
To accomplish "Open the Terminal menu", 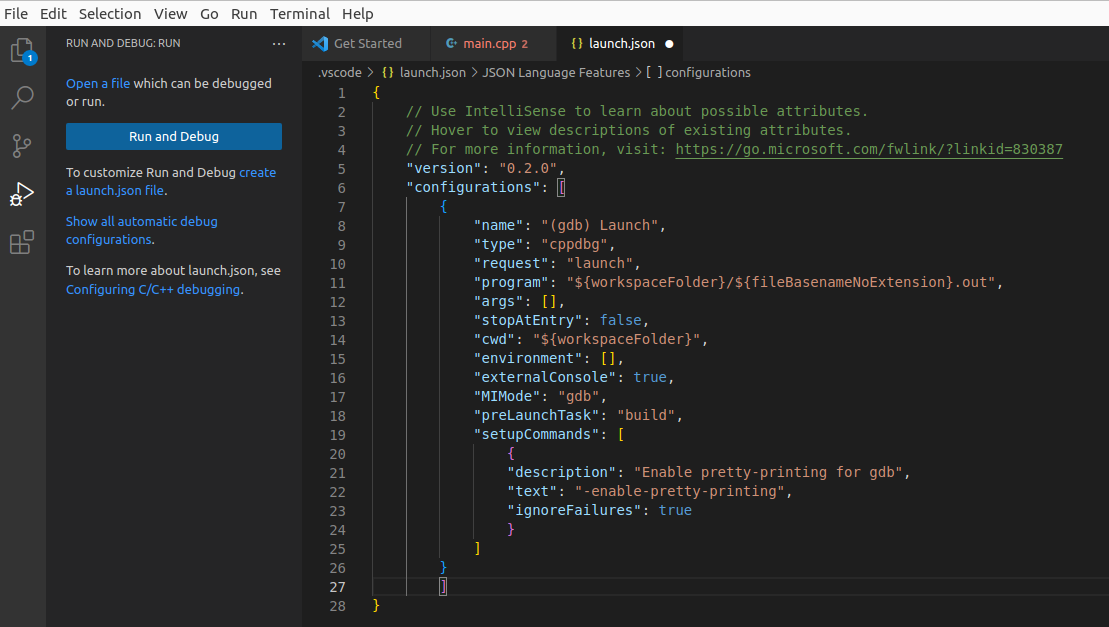I will point(299,13).
